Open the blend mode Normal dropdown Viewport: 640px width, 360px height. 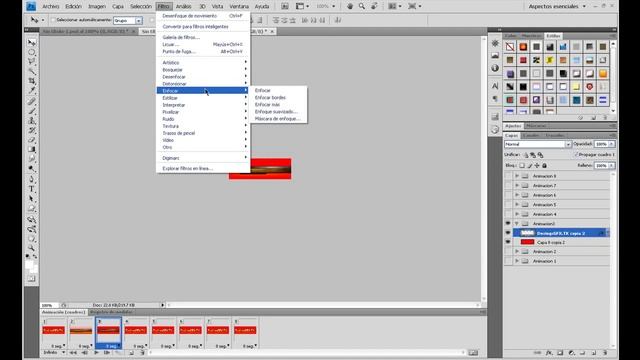point(538,144)
